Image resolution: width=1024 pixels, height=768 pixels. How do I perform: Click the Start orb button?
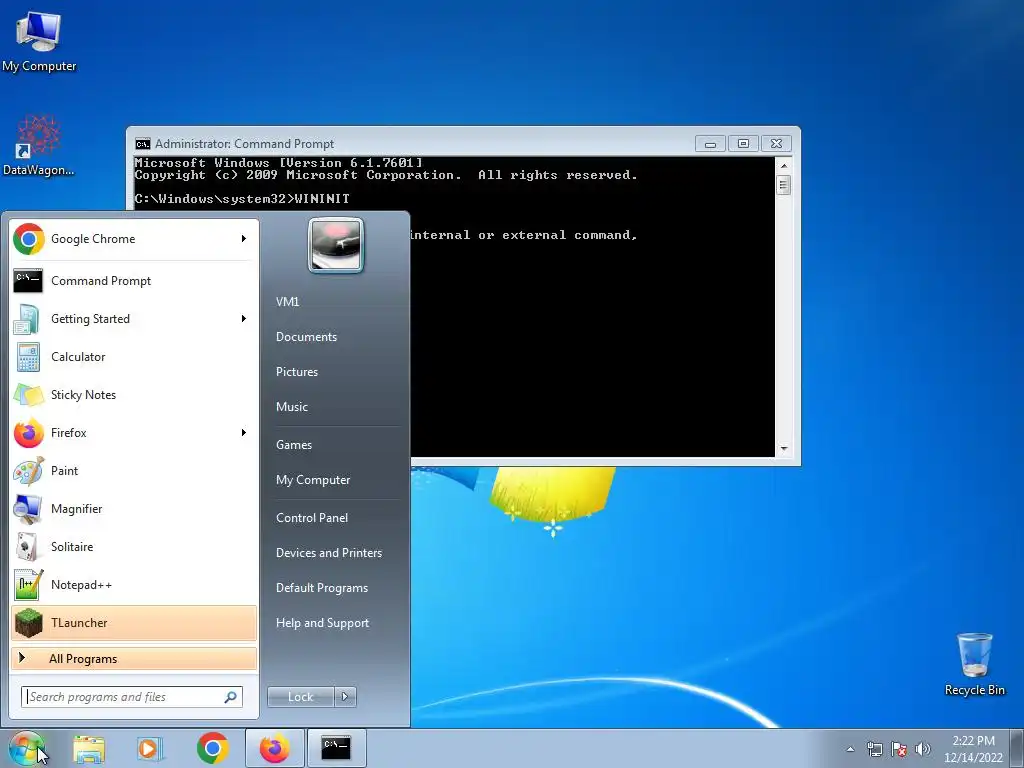pyautogui.click(x=26, y=748)
